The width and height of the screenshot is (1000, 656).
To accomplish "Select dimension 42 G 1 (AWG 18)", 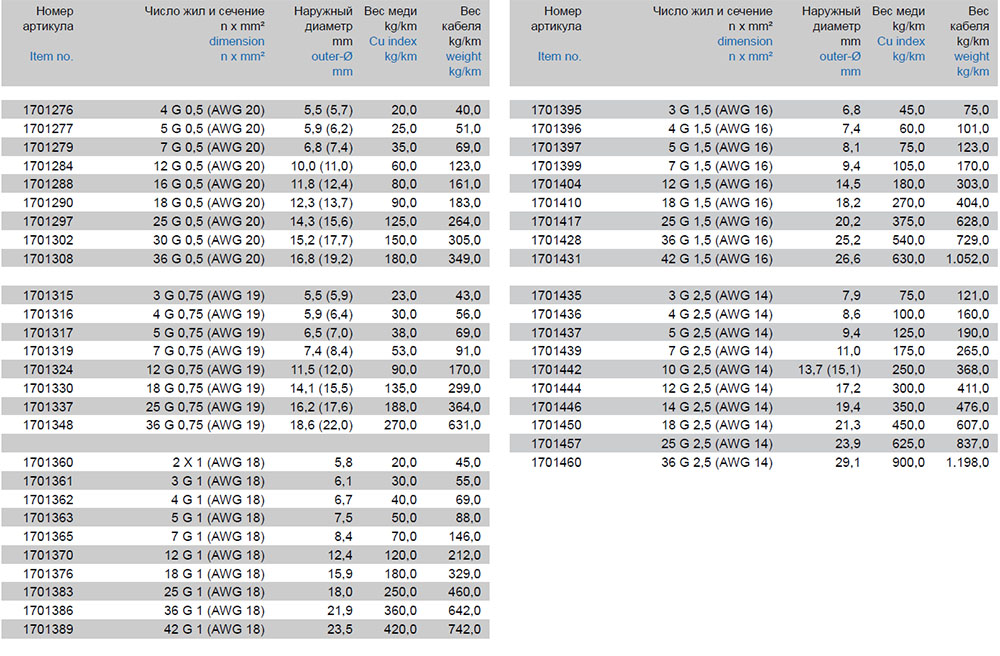I will [x=214, y=629].
